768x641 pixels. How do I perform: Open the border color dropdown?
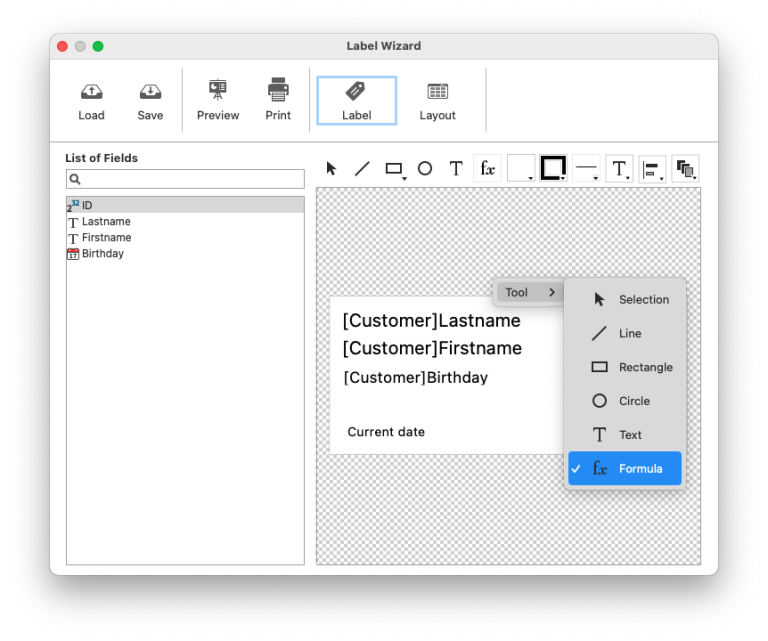(x=553, y=169)
